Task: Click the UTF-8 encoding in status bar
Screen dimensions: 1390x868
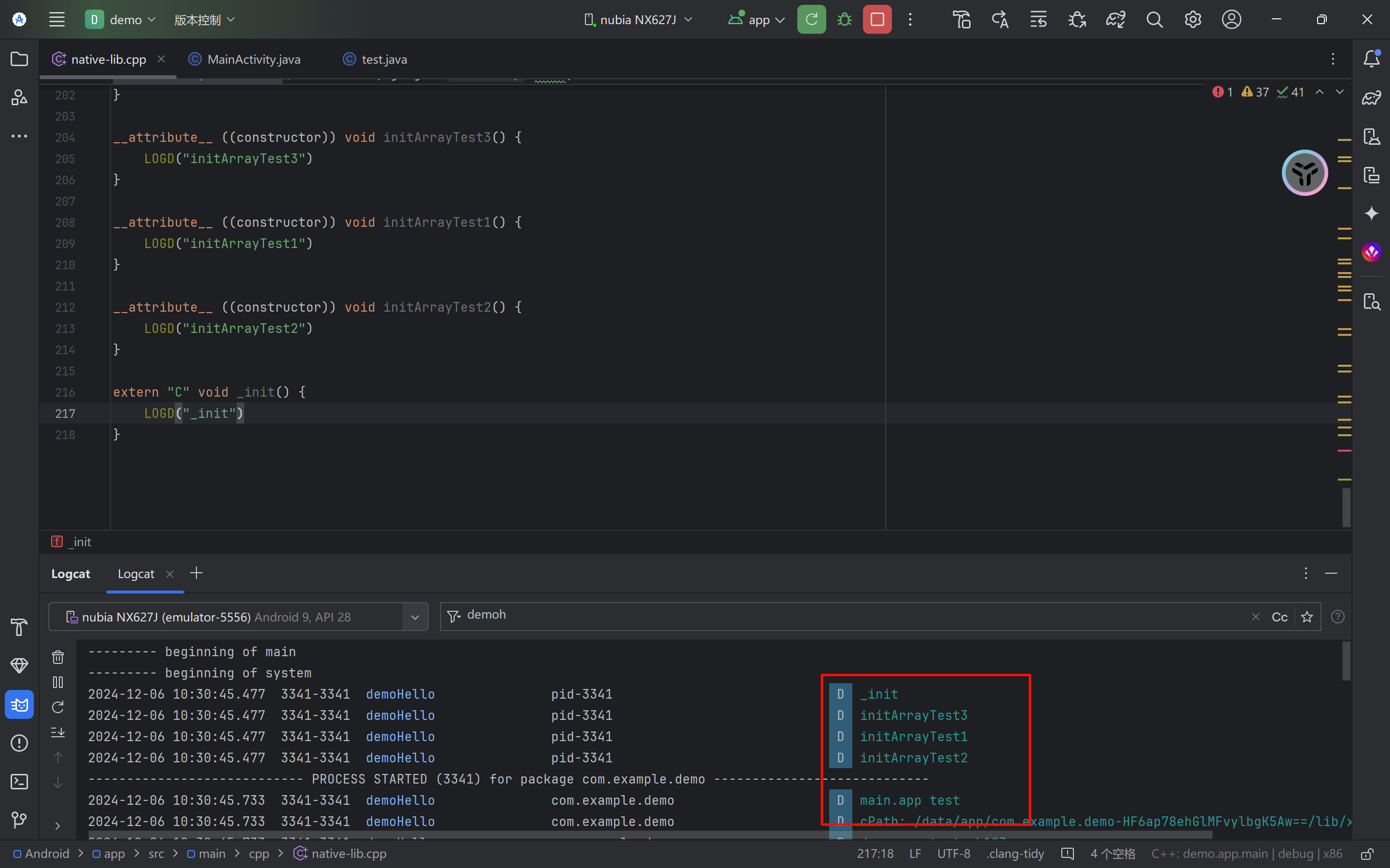Action: click(953, 854)
